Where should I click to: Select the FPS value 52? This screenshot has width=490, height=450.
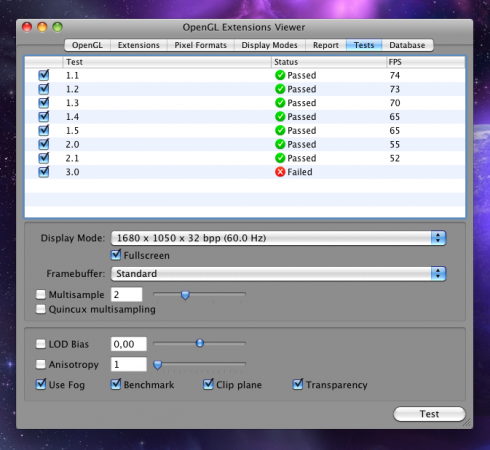(395, 158)
